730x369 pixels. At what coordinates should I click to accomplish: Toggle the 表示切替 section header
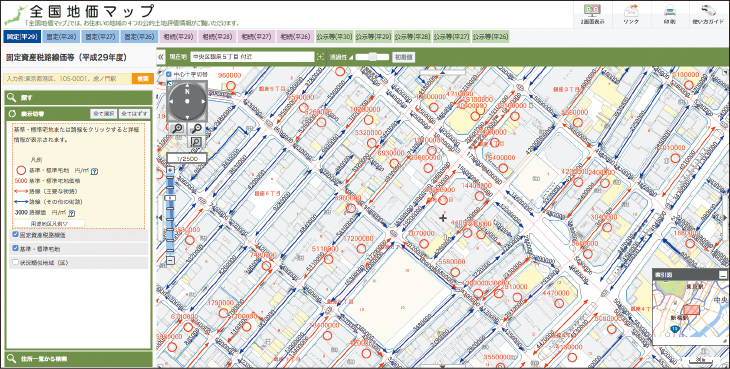click(78, 114)
